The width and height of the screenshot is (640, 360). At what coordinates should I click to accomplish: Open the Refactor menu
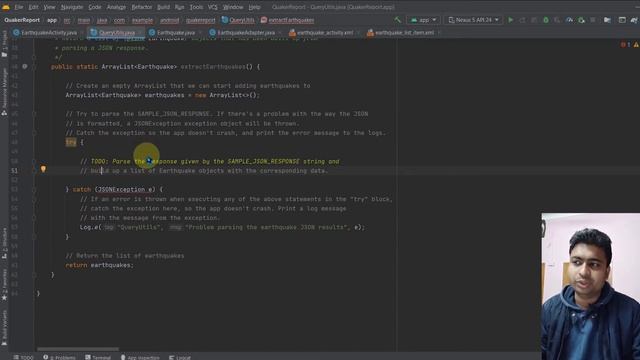tap(142, 7)
